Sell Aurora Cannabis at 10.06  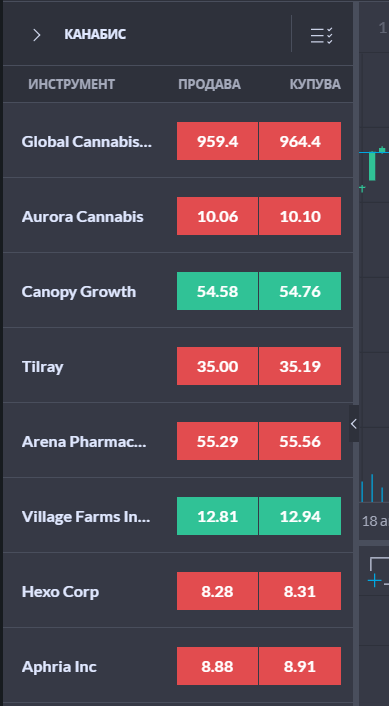(217, 216)
